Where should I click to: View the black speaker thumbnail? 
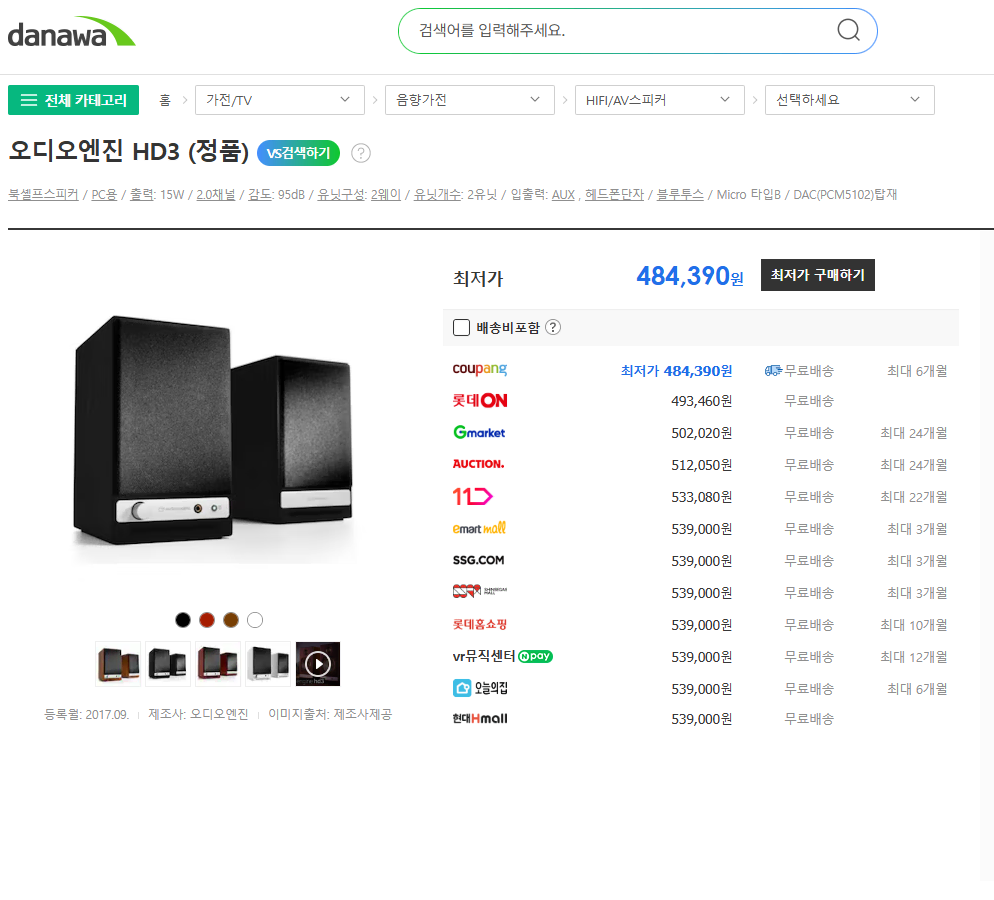point(168,664)
